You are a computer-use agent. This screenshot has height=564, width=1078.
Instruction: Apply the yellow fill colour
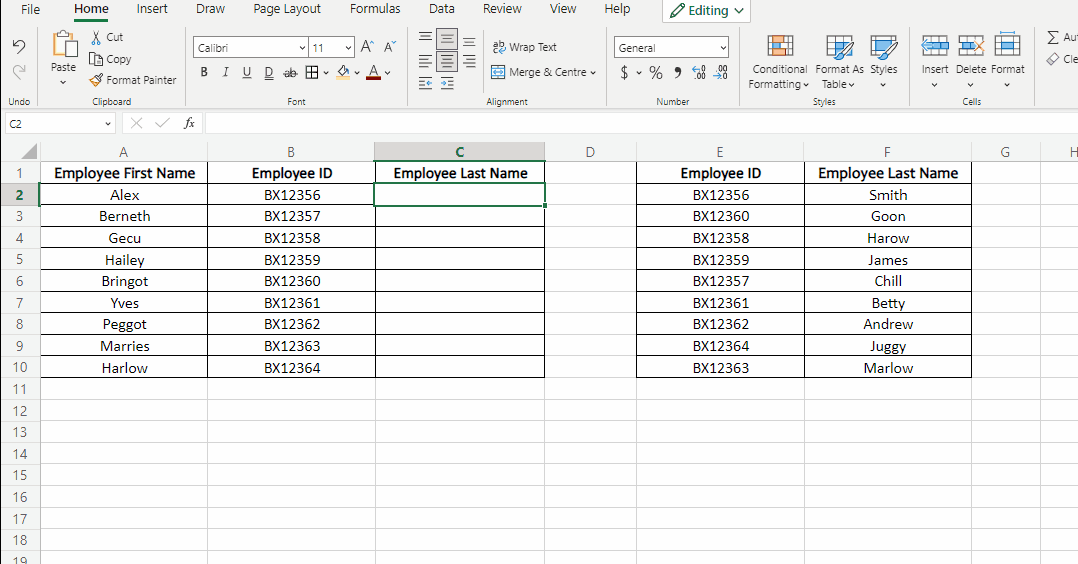(343, 72)
